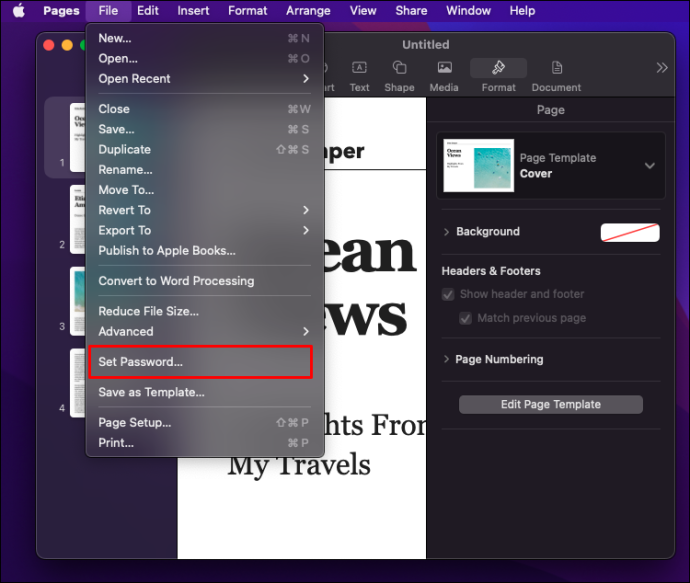The image size is (690, 583).
Task: Choose Duplicate in the File menu
Action: pos(204,150)
